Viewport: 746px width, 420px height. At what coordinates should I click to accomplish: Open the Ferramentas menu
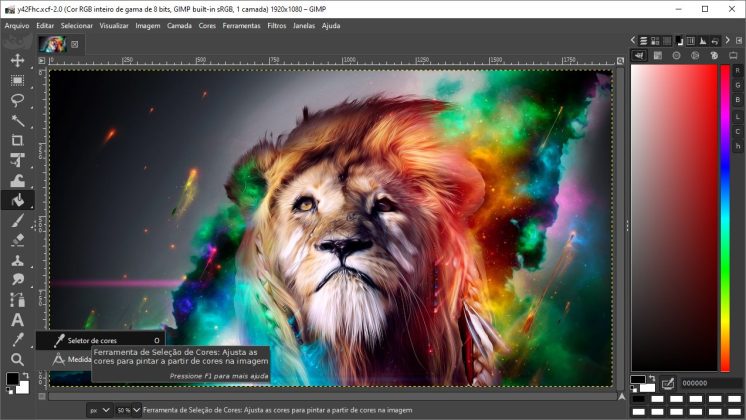point(241,26)
